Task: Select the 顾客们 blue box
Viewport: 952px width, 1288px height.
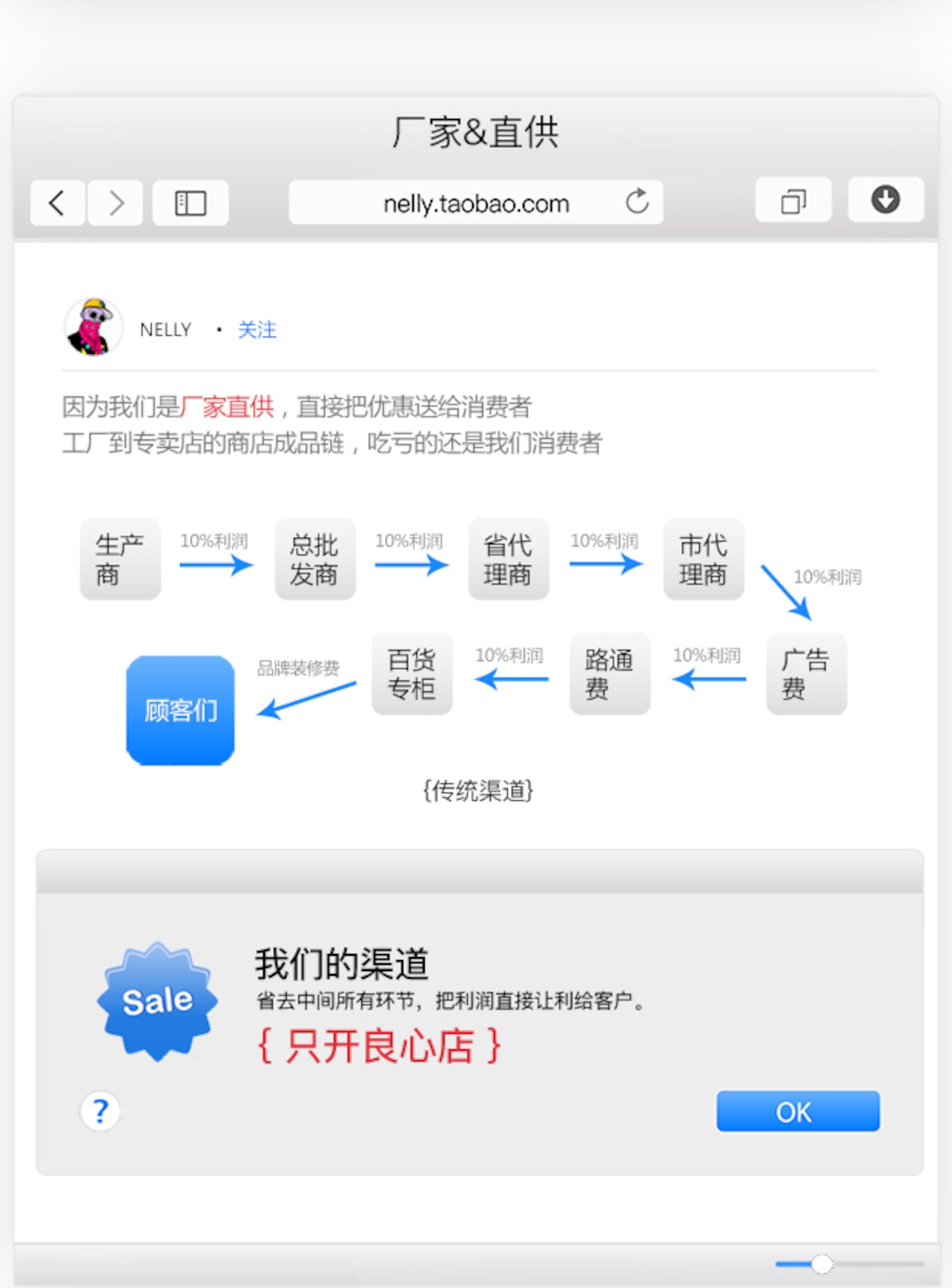Action: click(181, 710)
